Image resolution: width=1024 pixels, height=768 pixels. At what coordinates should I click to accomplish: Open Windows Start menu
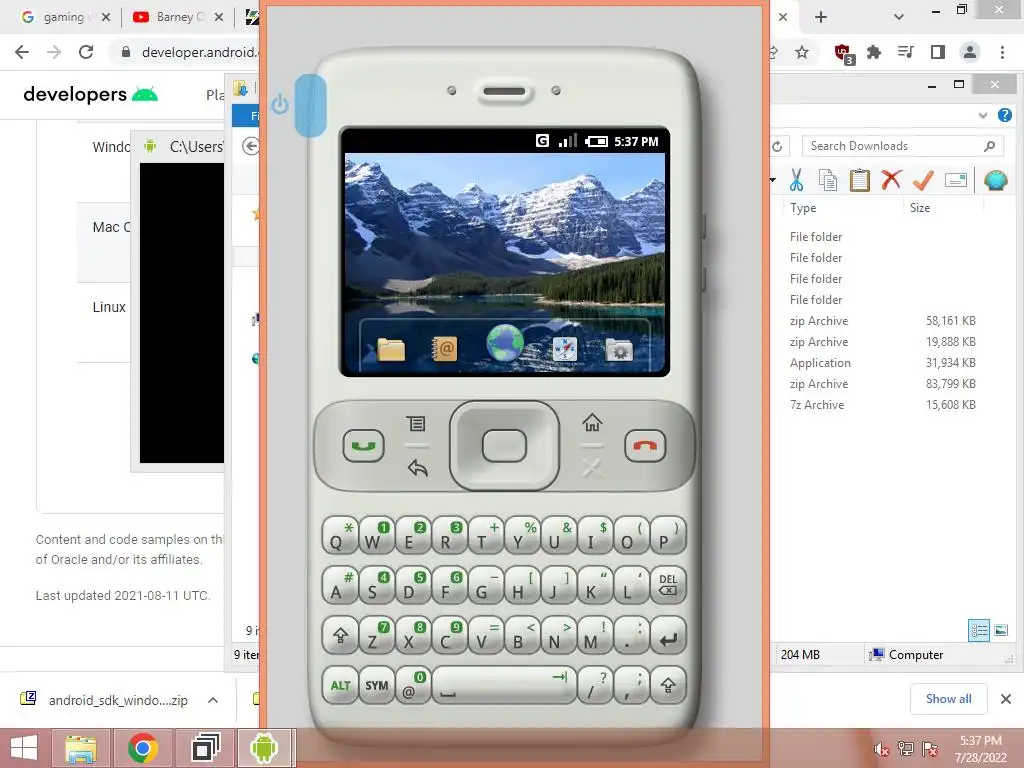(24, 748)
